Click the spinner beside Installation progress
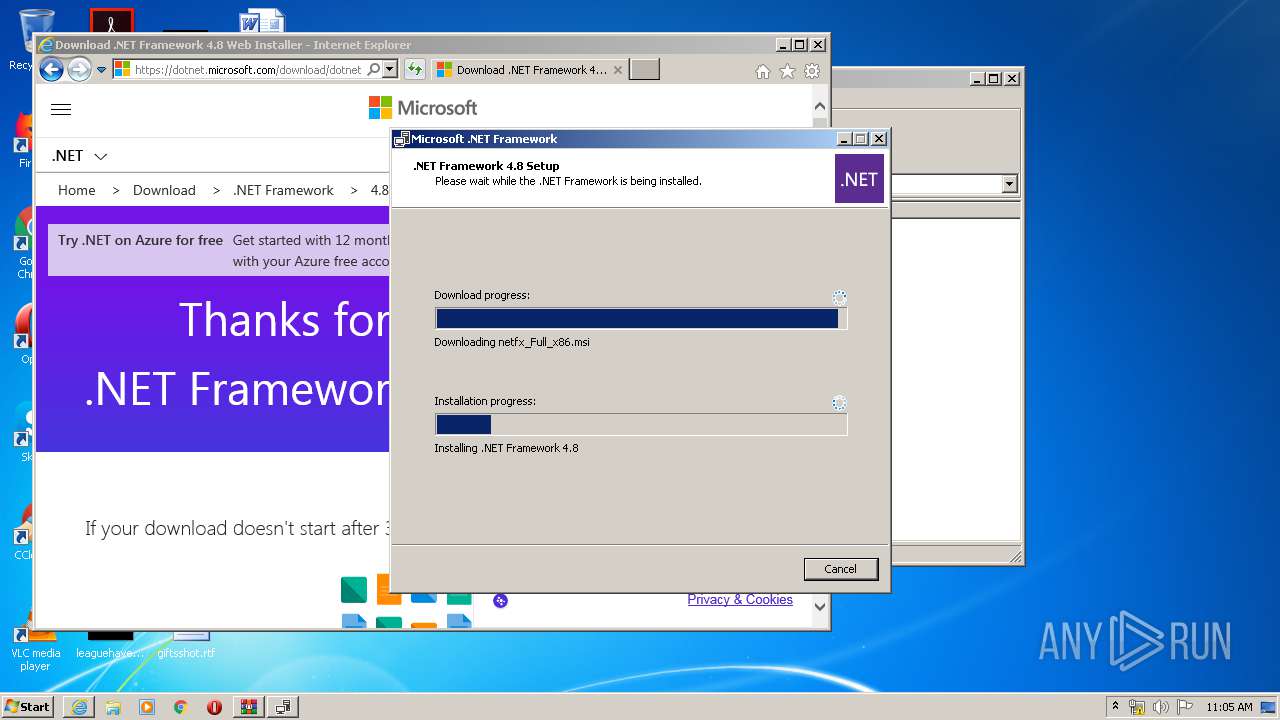Image resolution: width=1280 pixels, height=720 pixels. [839, 403]
